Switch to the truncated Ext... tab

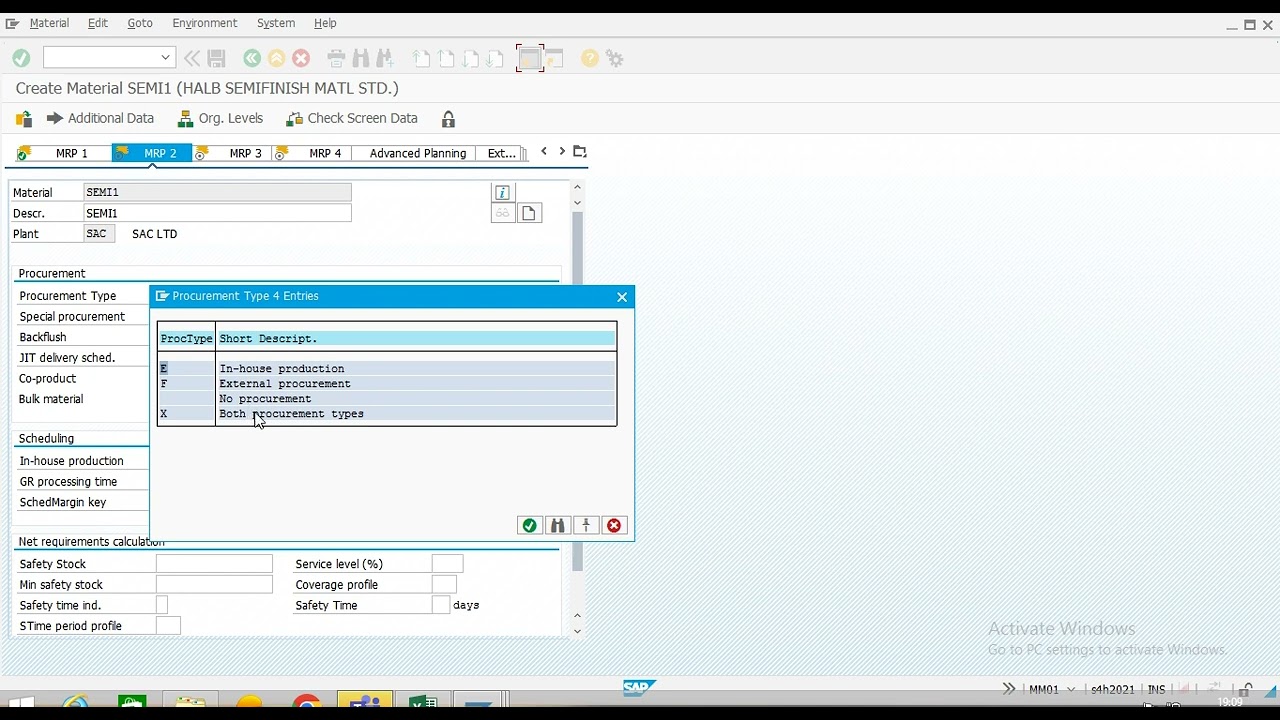click(x=501, y=153)
